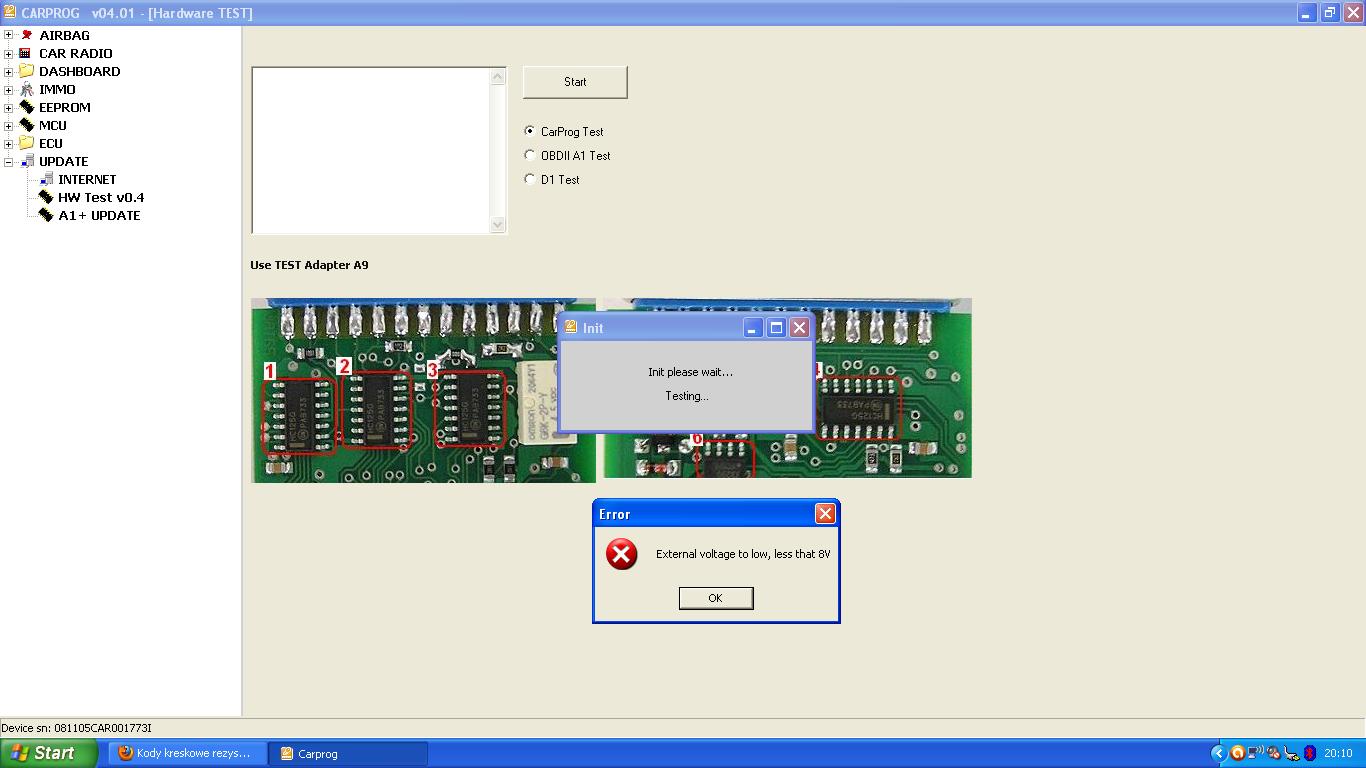Expand the EEPROM tree node
The height and width of the screenshot is (768, 1366).
tap(8, 107)
